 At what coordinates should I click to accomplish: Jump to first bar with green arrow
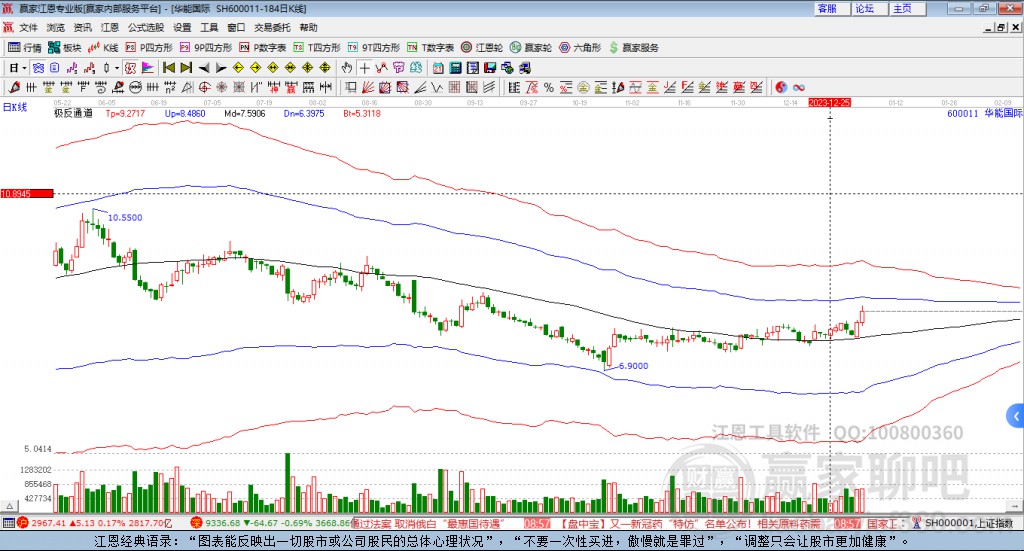tap(169, 68)
